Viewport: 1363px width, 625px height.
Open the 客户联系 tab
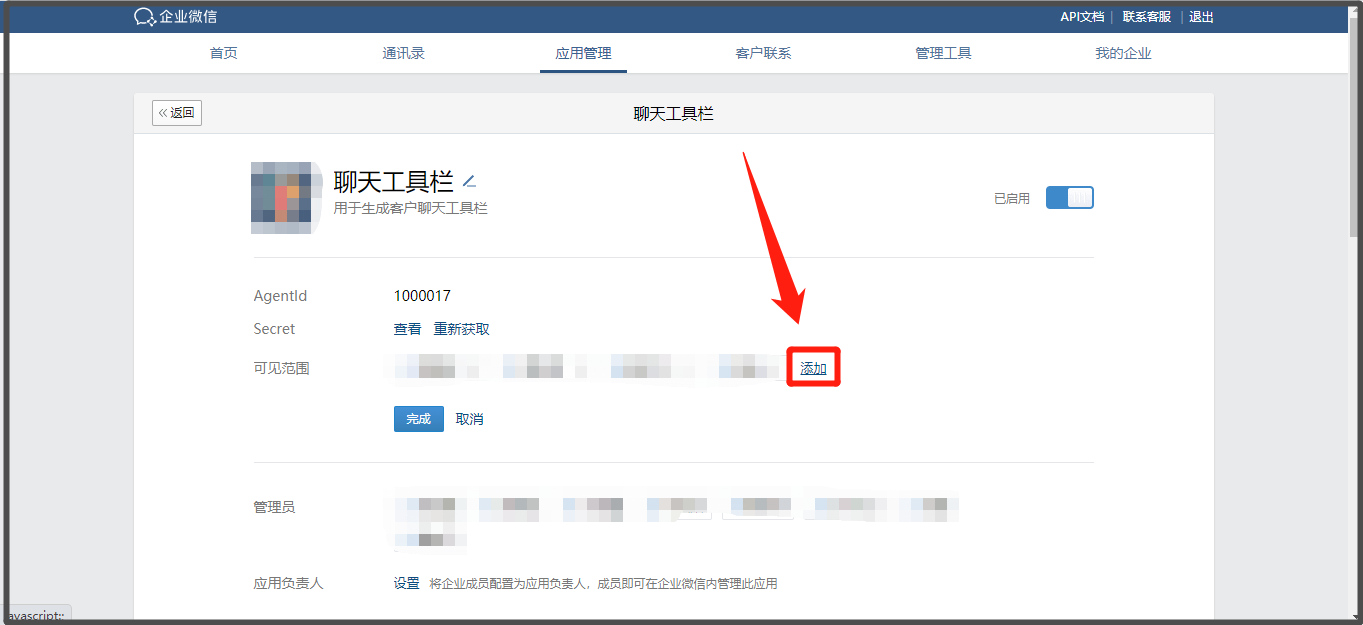click(x=763, y=53)
